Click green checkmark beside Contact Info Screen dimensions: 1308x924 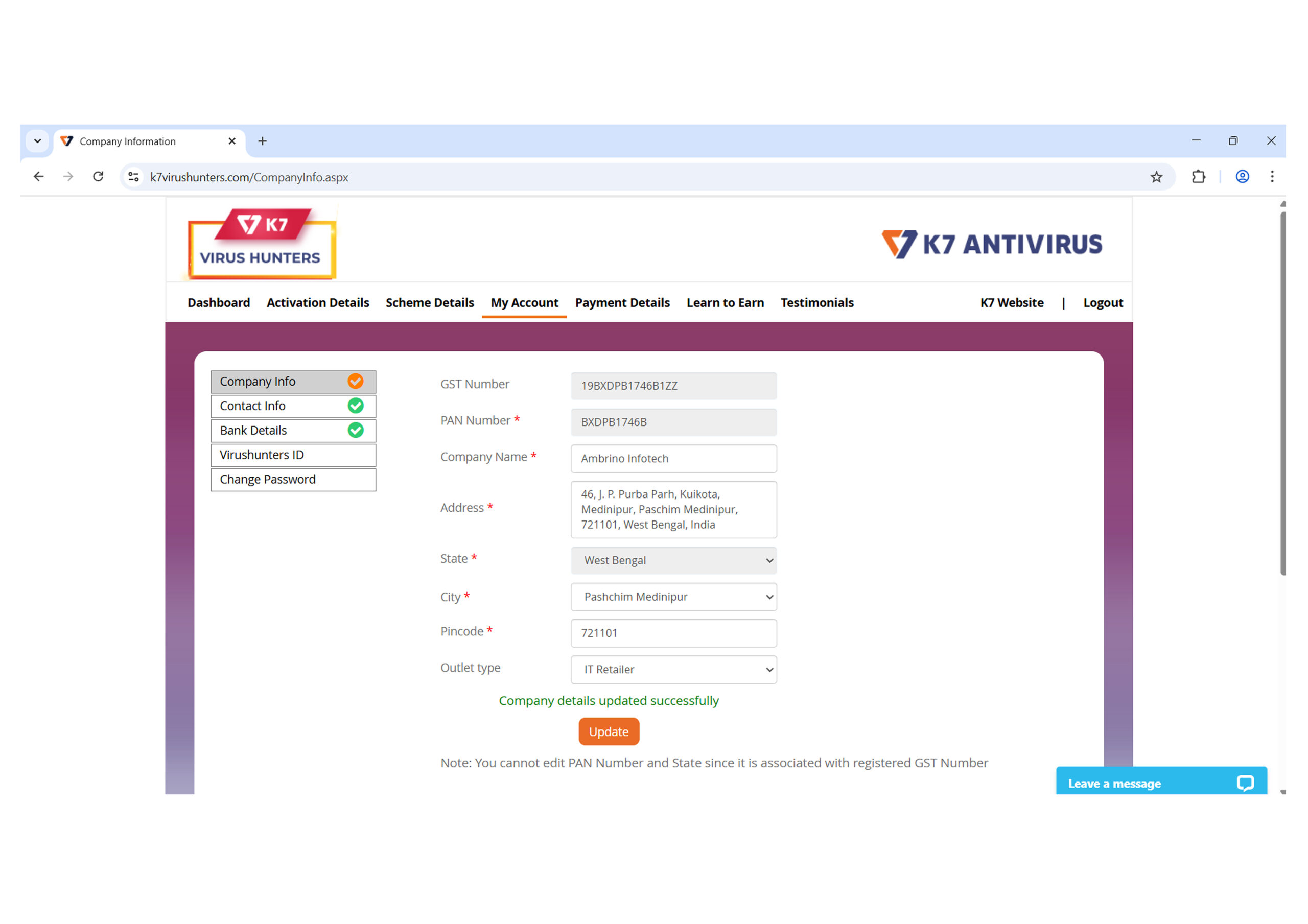click(x=356, y=406)
